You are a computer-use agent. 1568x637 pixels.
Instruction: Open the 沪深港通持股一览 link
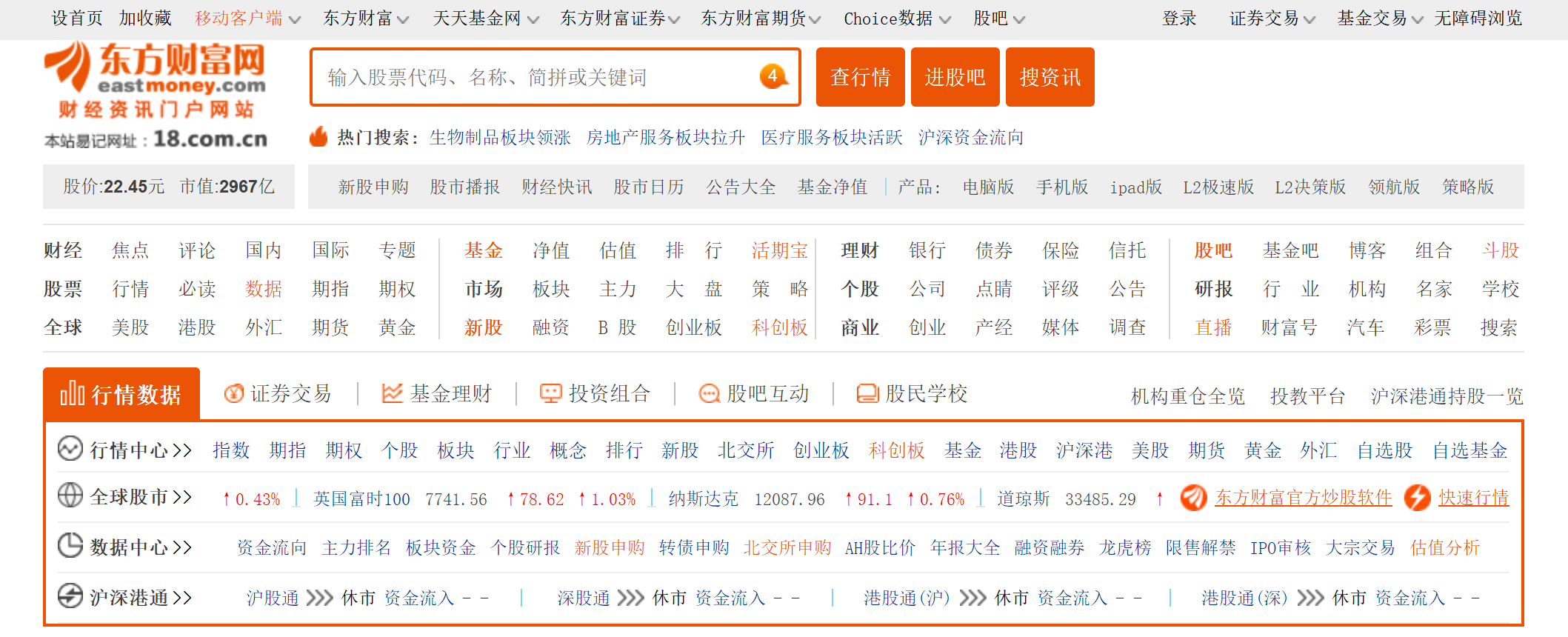[1447, 396]
